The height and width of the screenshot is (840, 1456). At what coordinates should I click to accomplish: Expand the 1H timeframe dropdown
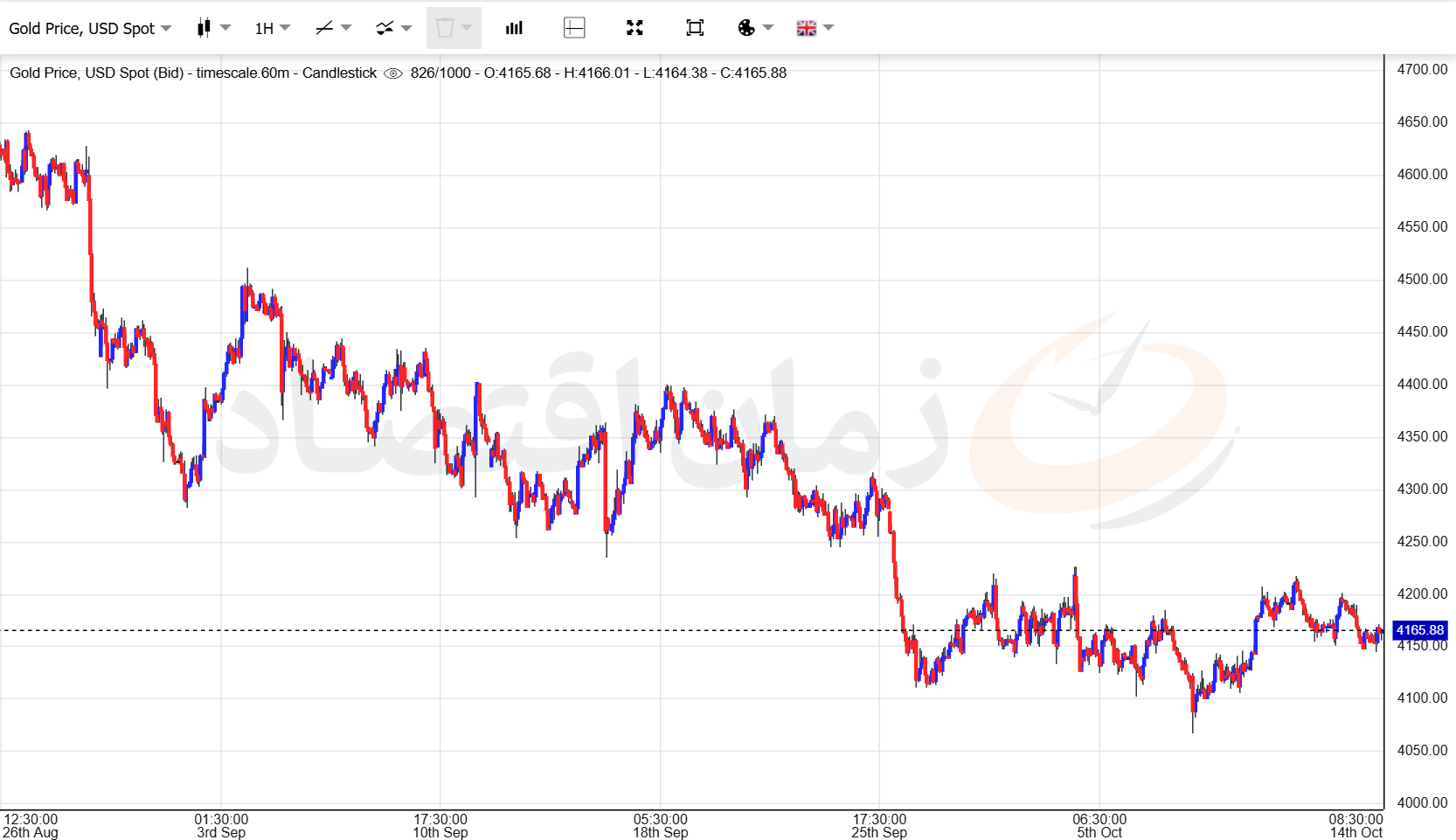click(x=272, y=28)
